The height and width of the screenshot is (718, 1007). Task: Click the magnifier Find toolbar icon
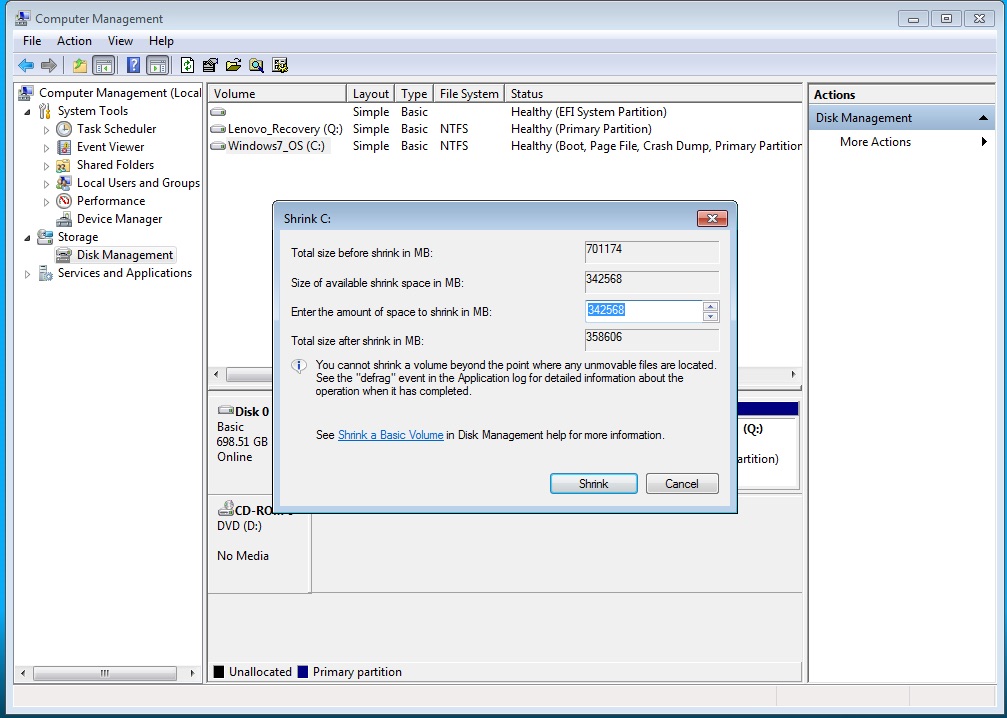pyautogui.click(x=256, y=65)
